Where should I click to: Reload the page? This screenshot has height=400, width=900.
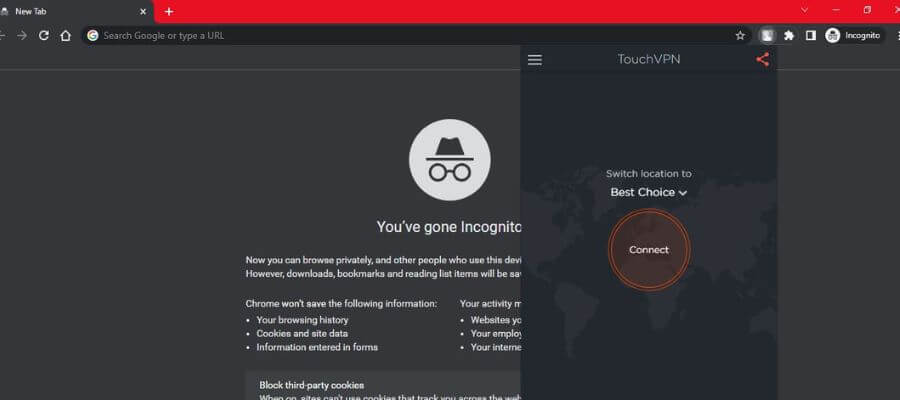[x=44, y=35]
